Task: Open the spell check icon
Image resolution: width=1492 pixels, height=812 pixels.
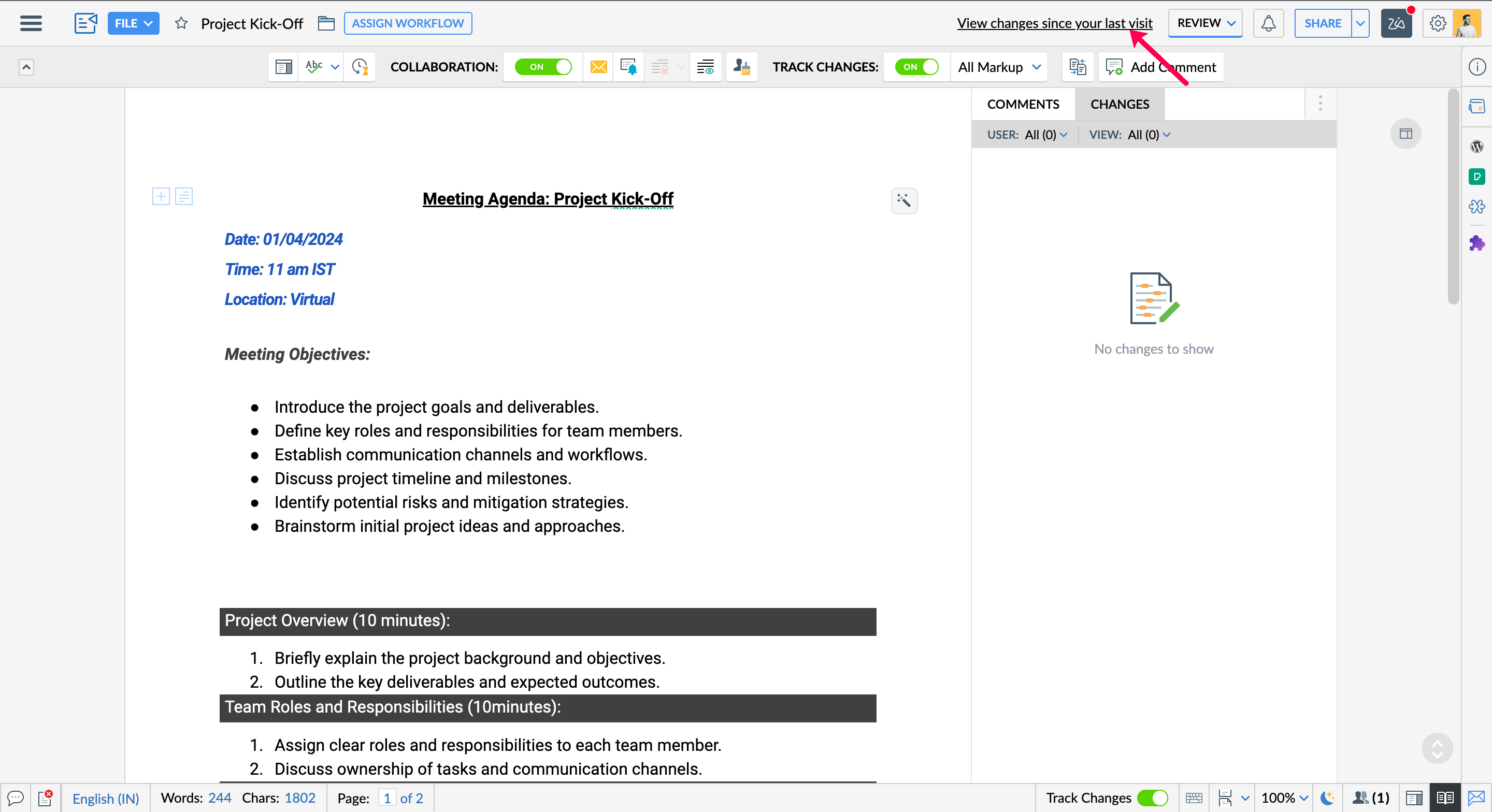Action: [x=314, y=67]
